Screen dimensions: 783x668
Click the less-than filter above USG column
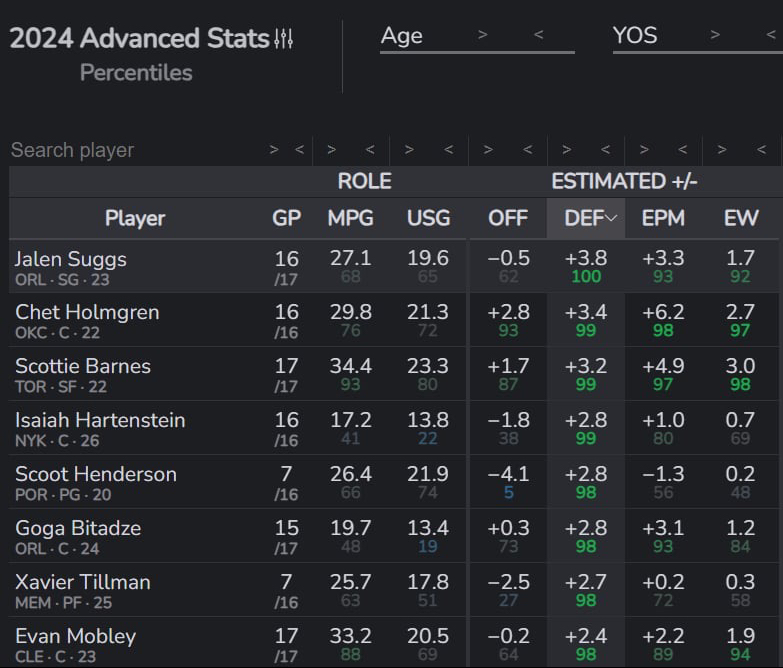tap(448, 150)
